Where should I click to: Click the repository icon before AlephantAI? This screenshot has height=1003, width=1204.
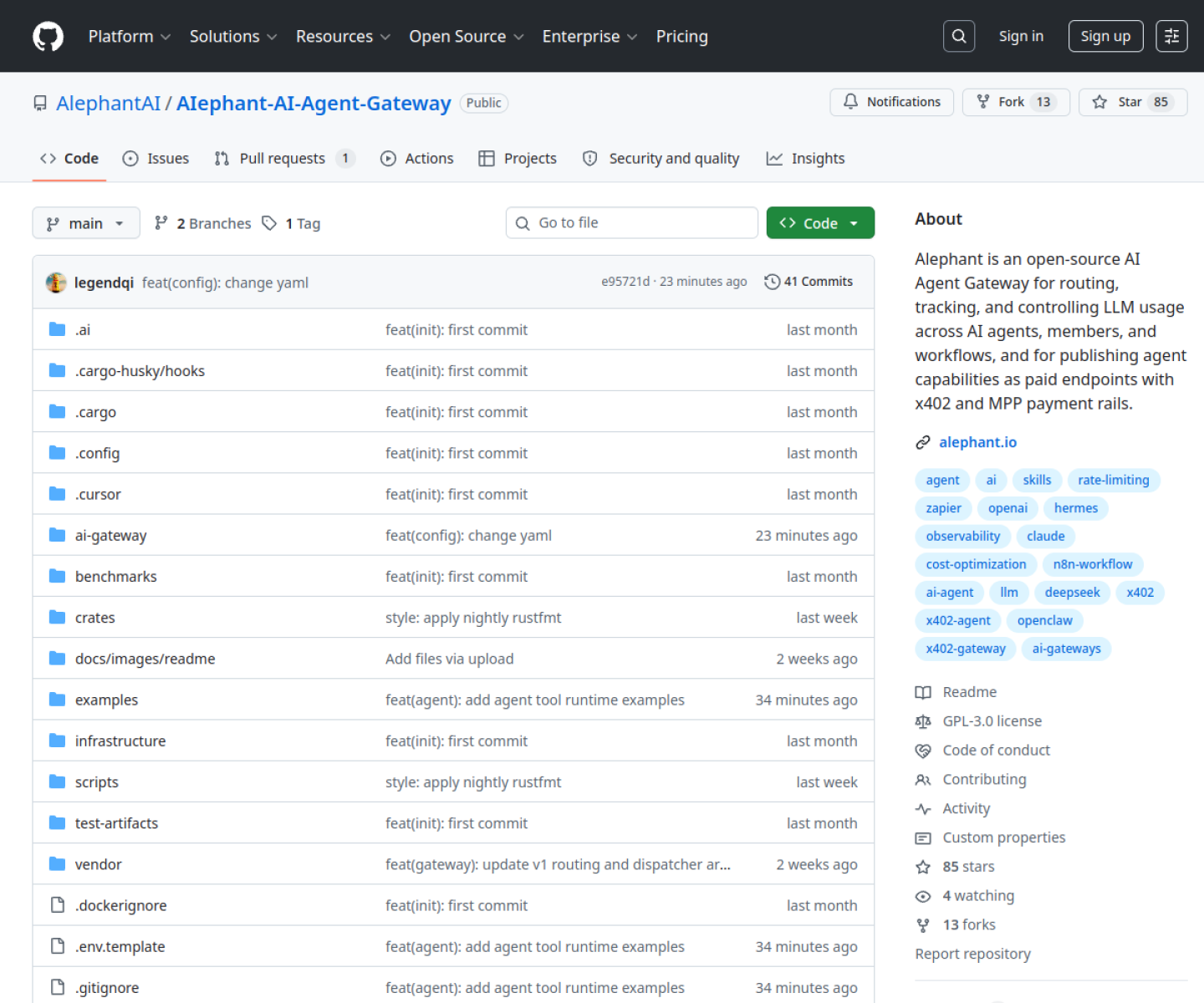(40, 103)
